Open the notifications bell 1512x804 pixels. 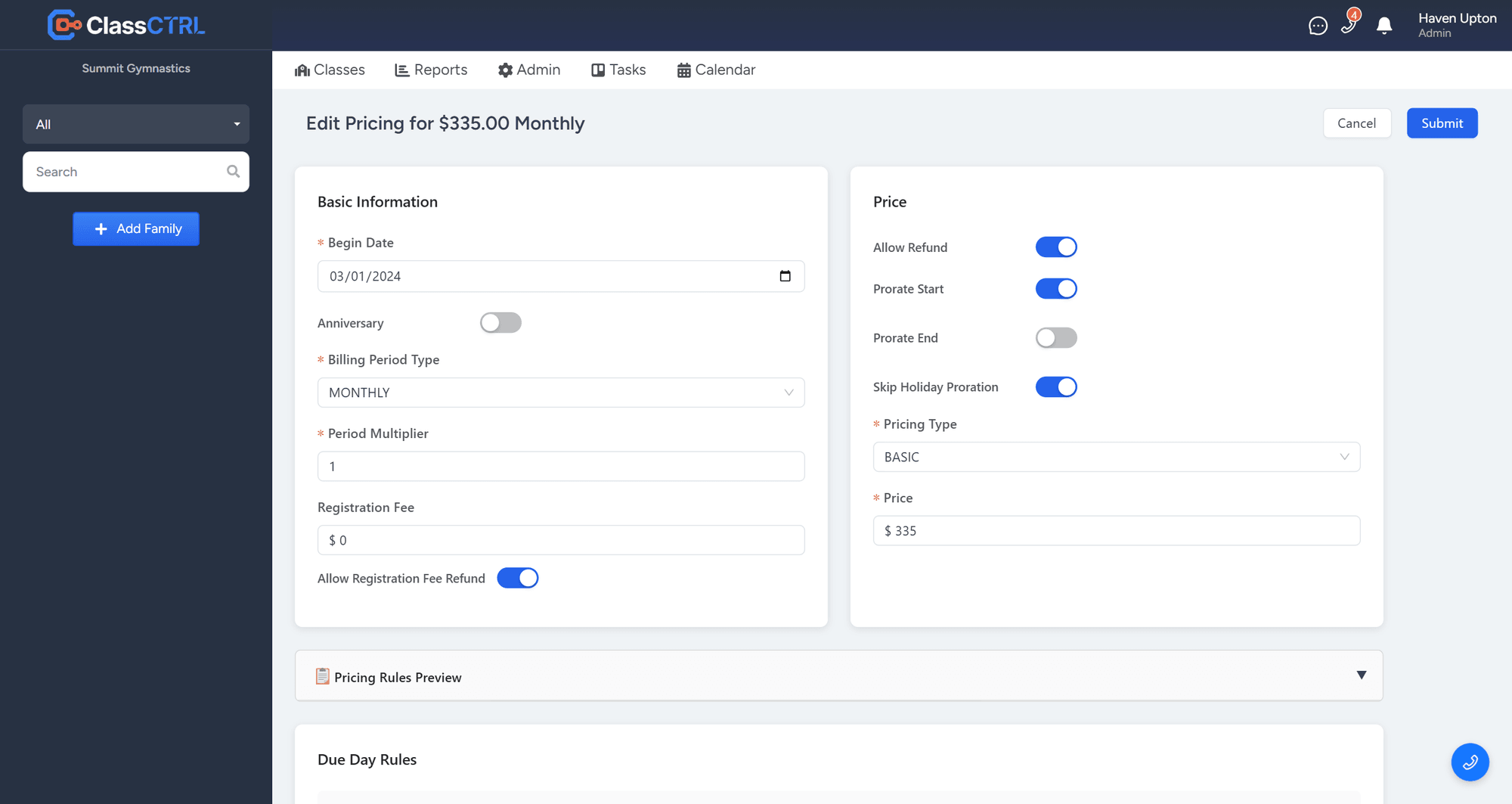(1384, 26)
